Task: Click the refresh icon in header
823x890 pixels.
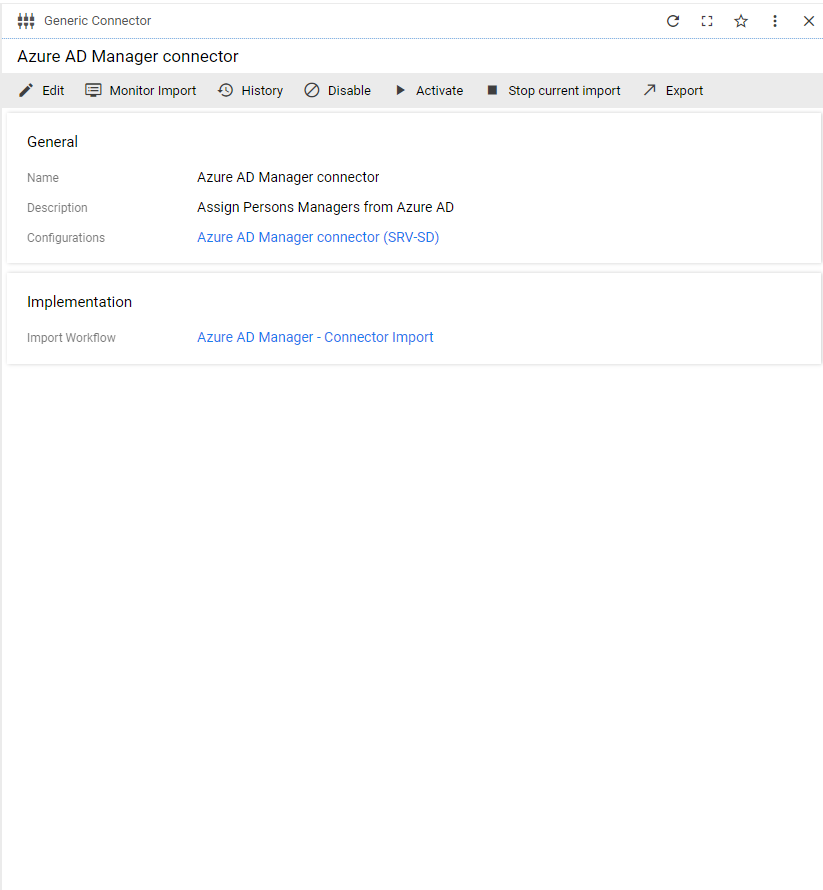Action: 673,21
